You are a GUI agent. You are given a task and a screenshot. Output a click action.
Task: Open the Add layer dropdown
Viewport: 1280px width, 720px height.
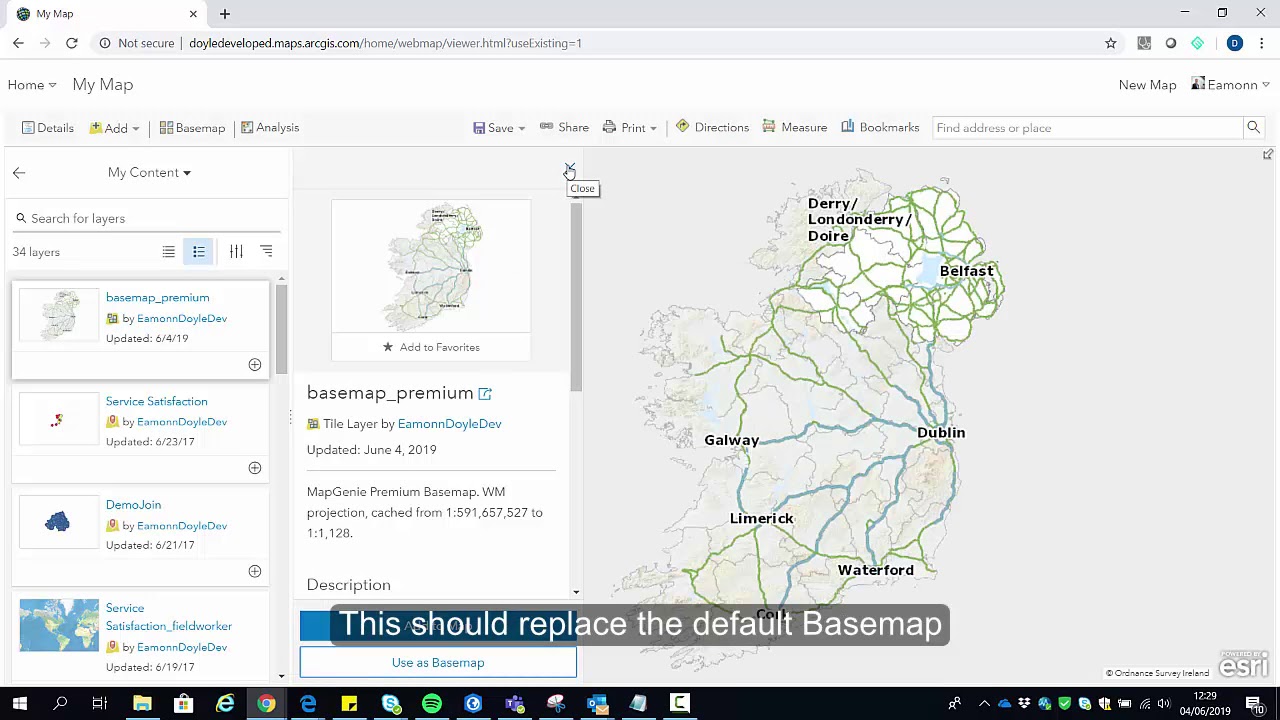(115, 128)
